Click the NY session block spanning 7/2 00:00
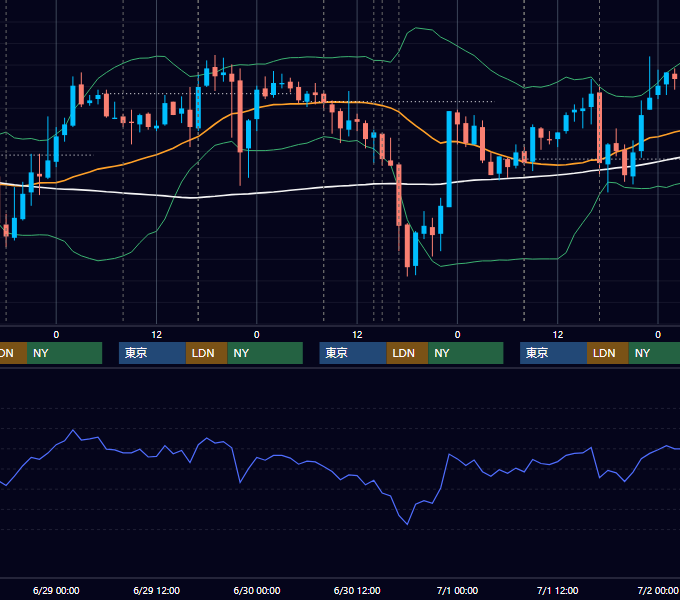Viewport: 680px width, 600px height. 654,353
